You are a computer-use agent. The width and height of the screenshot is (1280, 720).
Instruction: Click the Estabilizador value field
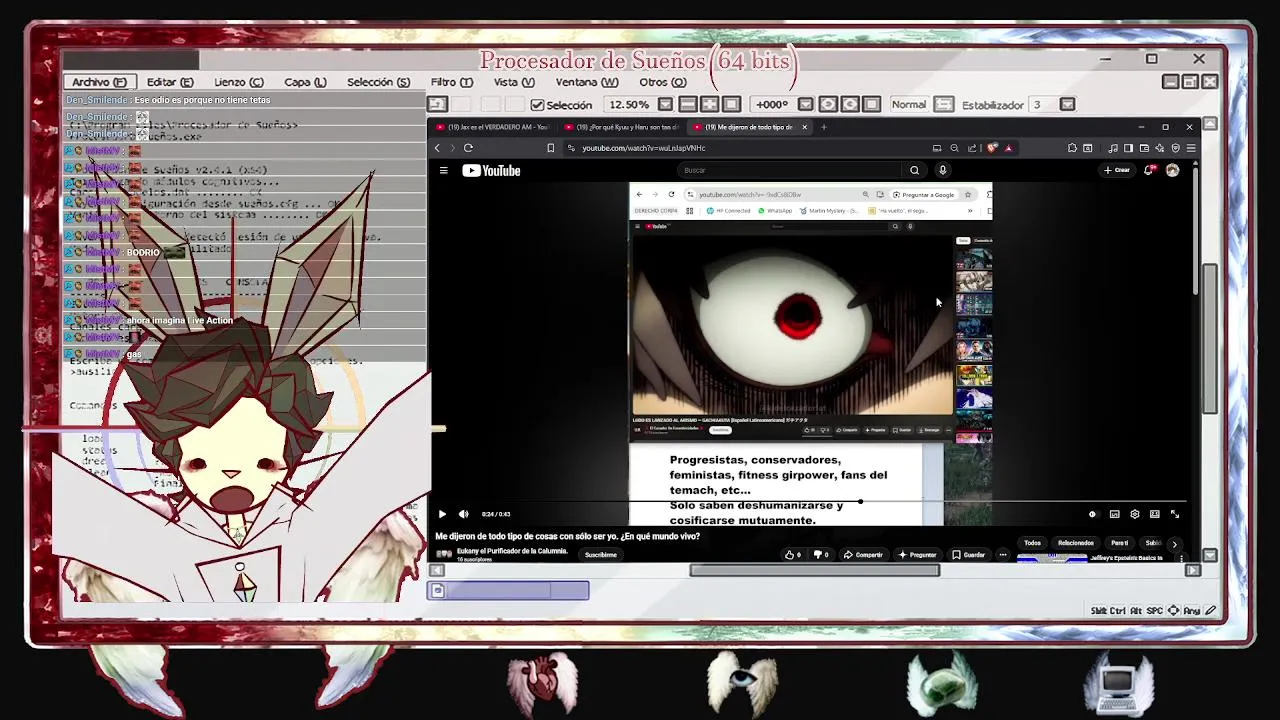pos(1043,105)
